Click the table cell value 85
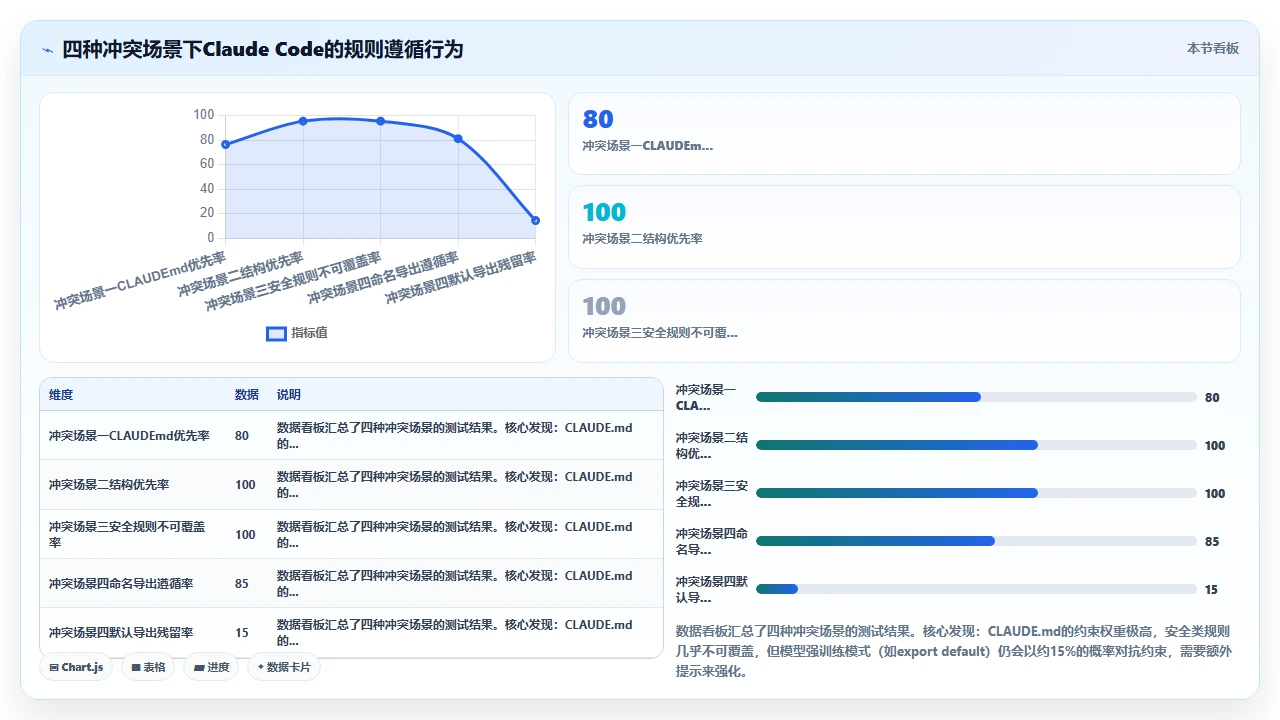Screen dimensions: 1280x720 pyautogui.click(x=242, y=584)
